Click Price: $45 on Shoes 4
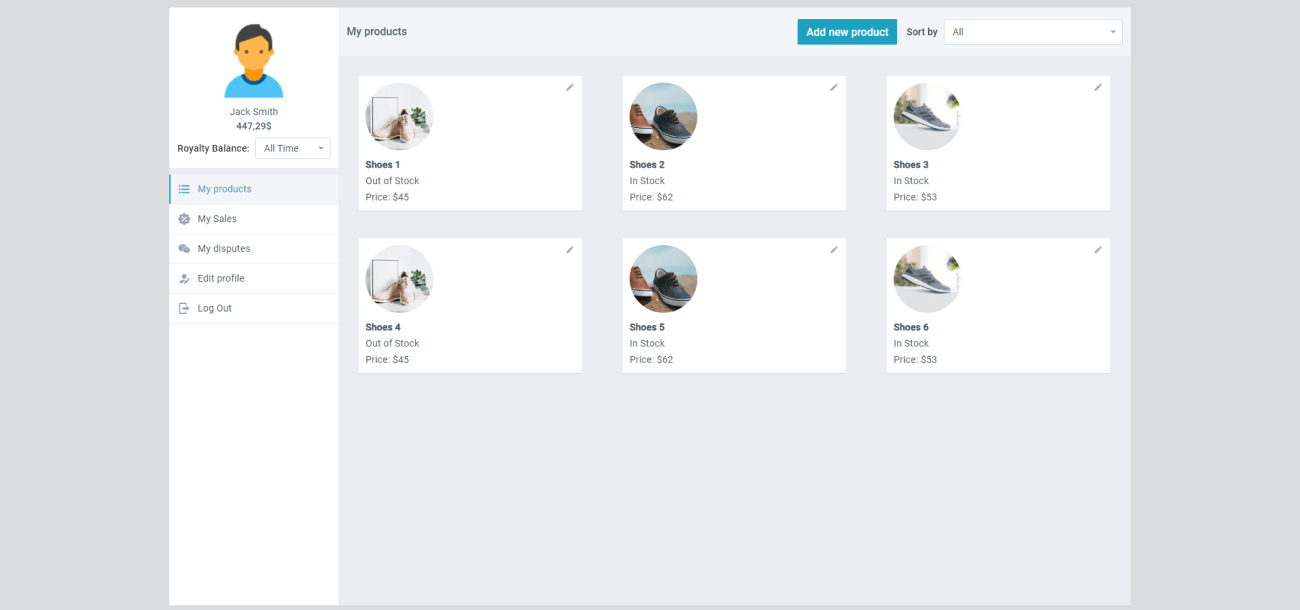 point(387,359)
